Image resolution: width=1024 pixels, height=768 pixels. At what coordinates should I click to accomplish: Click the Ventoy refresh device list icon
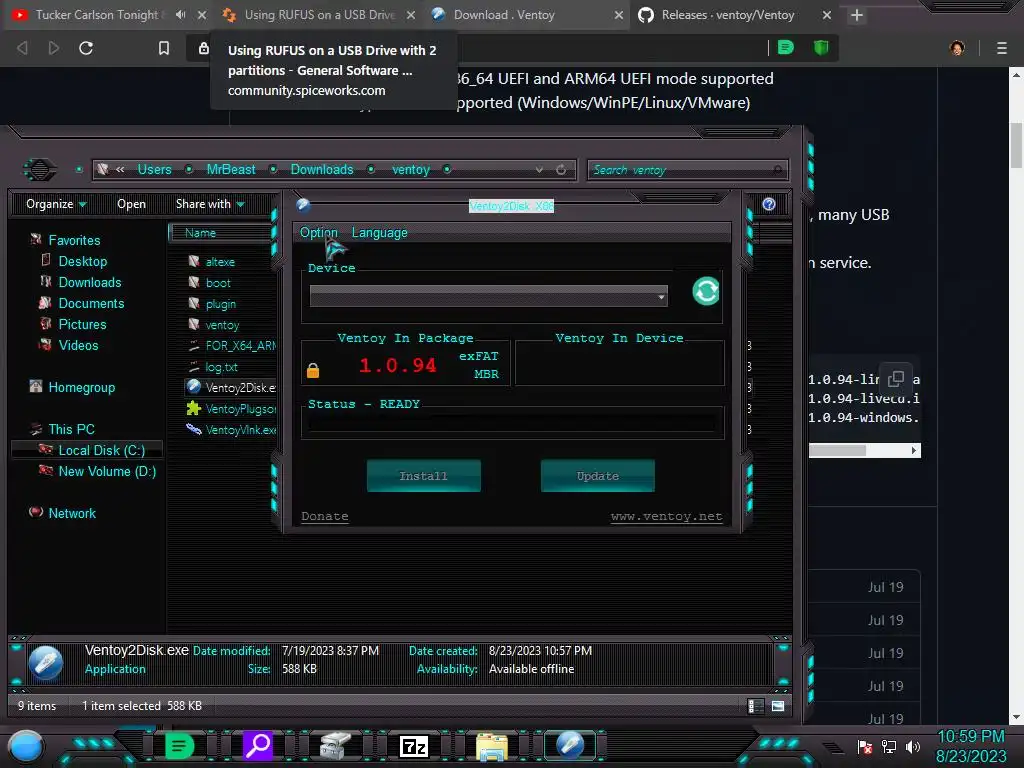tap(706, 291)
